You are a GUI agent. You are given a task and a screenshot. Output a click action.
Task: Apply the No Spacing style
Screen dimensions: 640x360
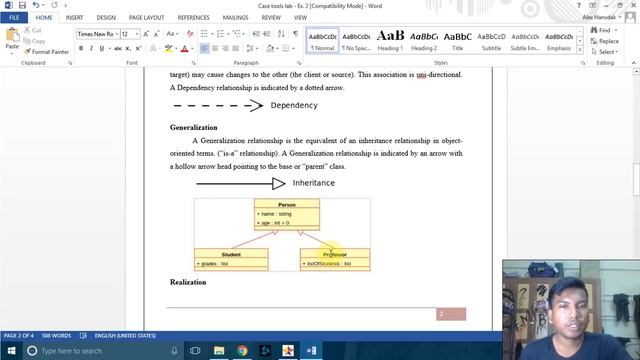[x=356, y=40]
